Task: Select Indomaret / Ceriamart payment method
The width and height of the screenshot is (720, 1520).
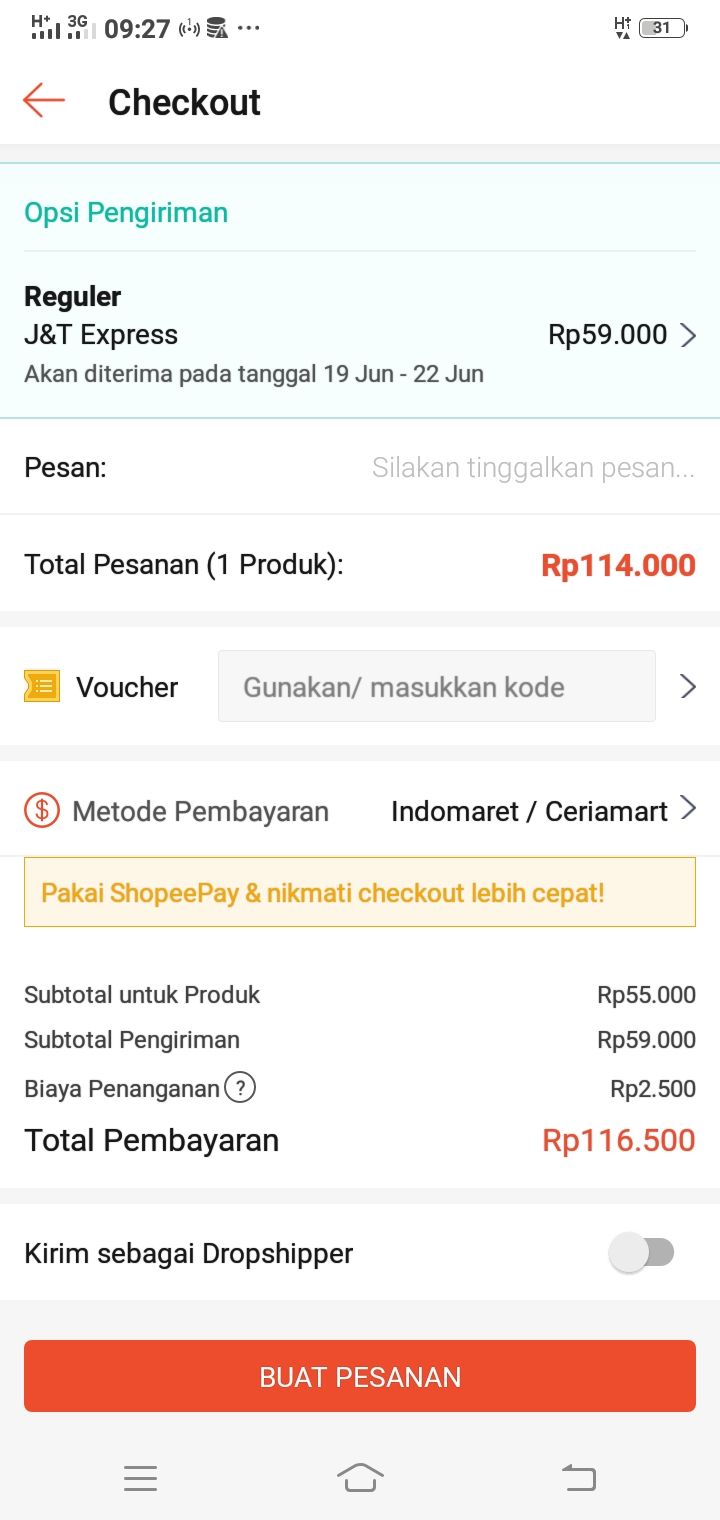Action: (x=529, y=811)
